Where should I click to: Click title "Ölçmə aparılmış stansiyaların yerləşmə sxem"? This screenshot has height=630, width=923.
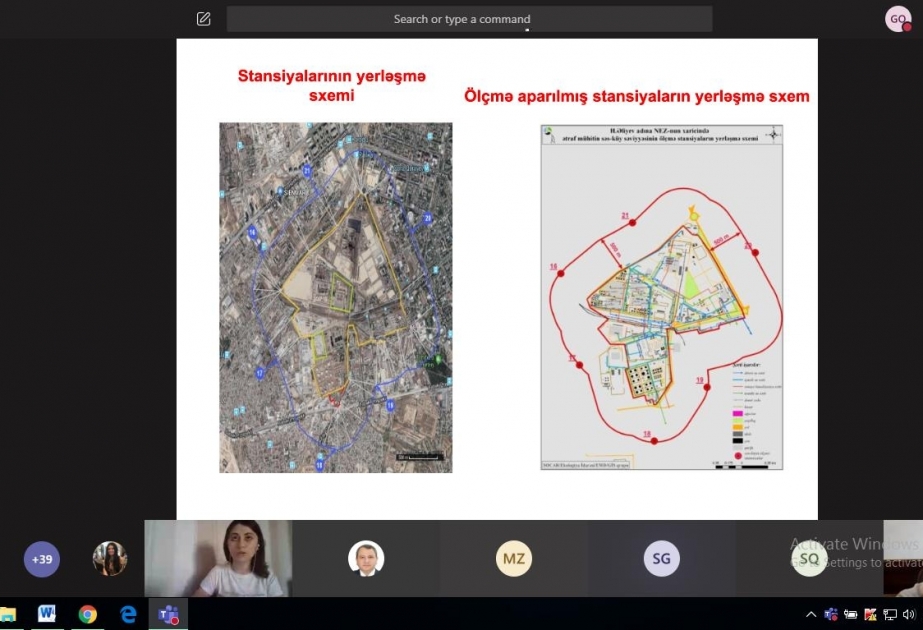pos(636,96)
